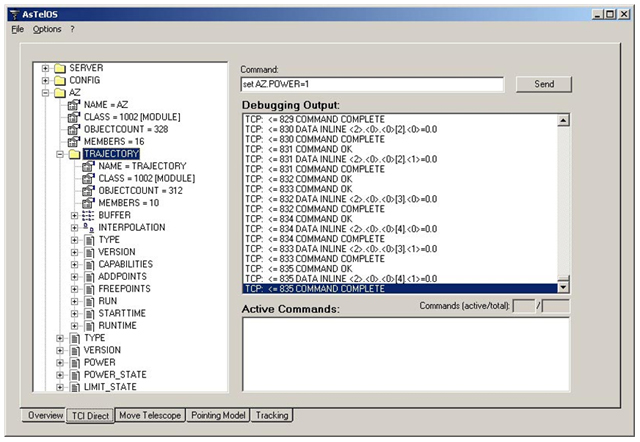Collapse the TRAJECTORY tree node
The height and width of the screenshot is (442, 640).
(x=60, y=154)
